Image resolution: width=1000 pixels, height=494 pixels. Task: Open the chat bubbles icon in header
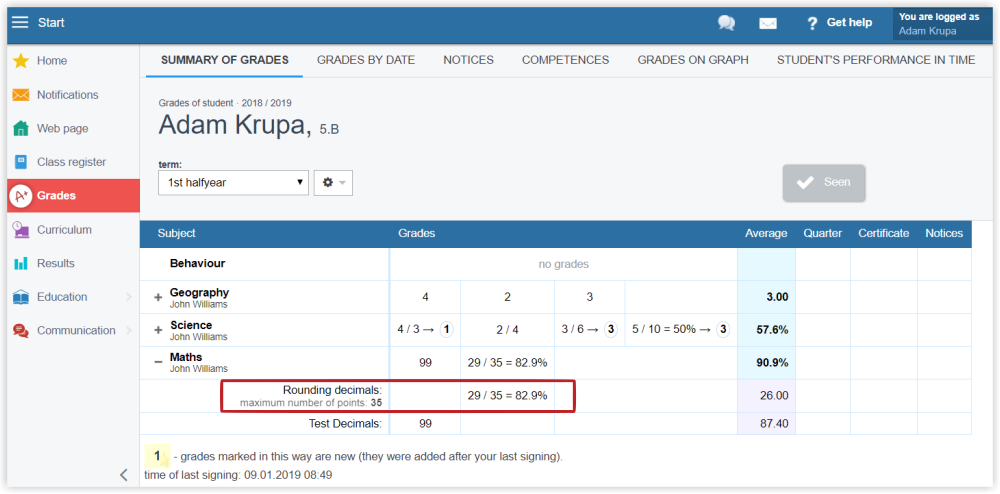[x=726, y=23]
